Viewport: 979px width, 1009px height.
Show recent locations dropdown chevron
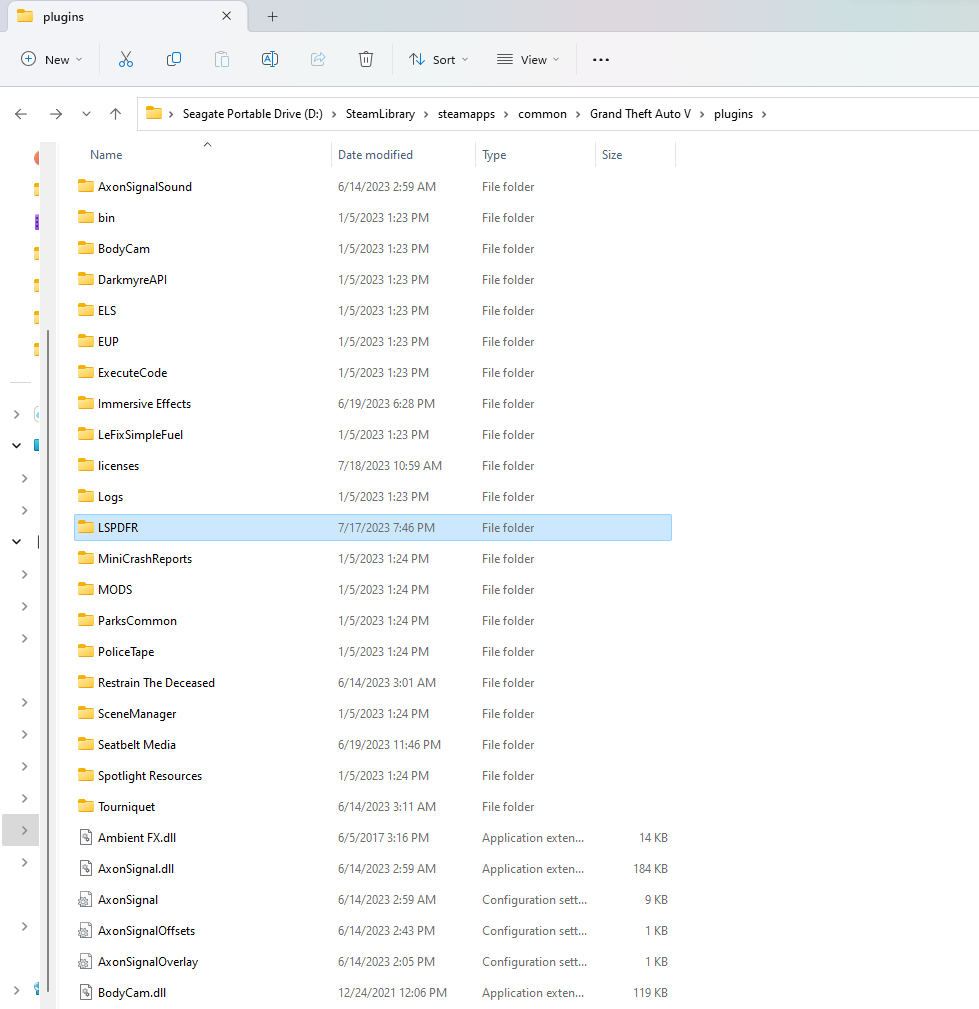[x=87, y=114]
